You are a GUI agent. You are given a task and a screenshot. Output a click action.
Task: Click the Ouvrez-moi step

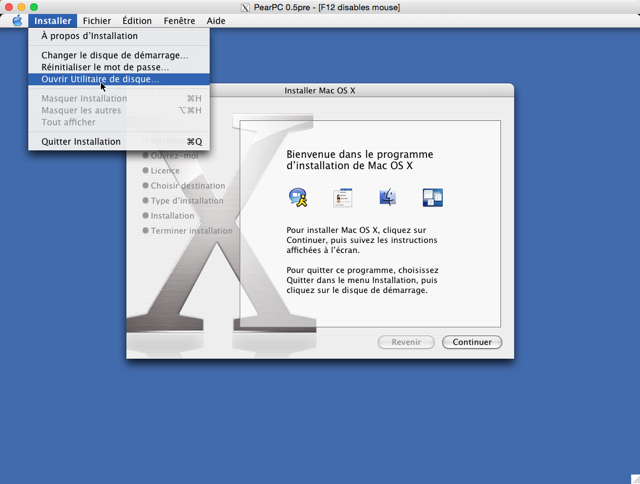(170, 155)
